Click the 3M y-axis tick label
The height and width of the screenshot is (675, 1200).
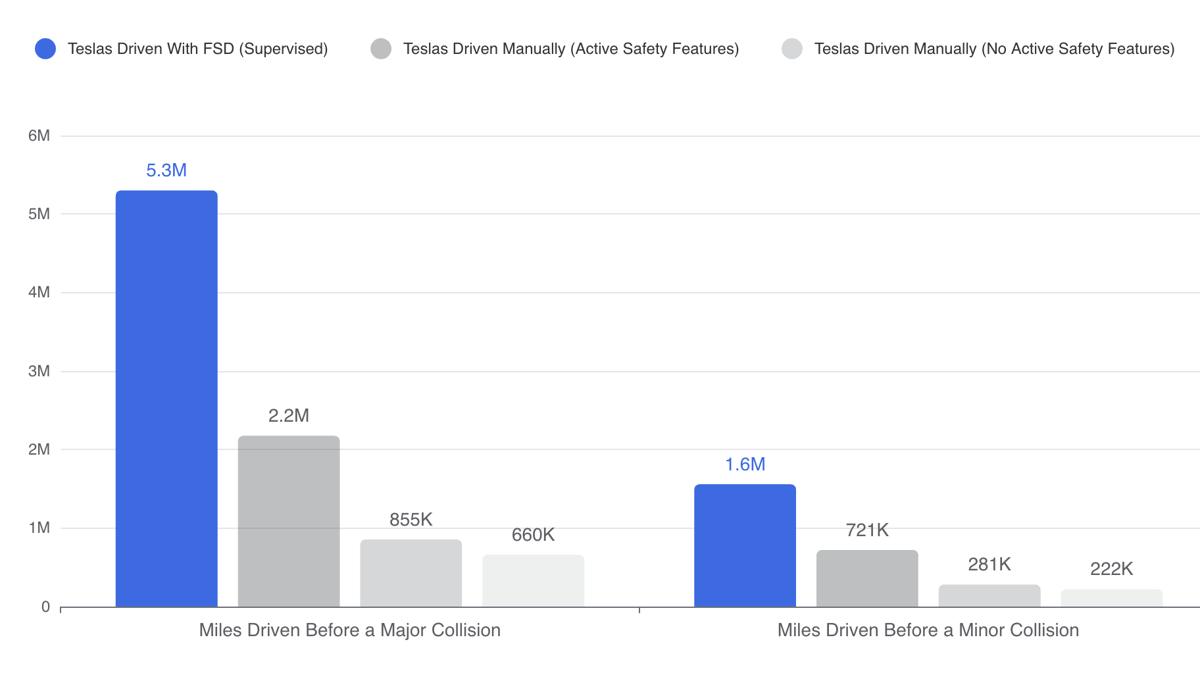tap(38, 371)
